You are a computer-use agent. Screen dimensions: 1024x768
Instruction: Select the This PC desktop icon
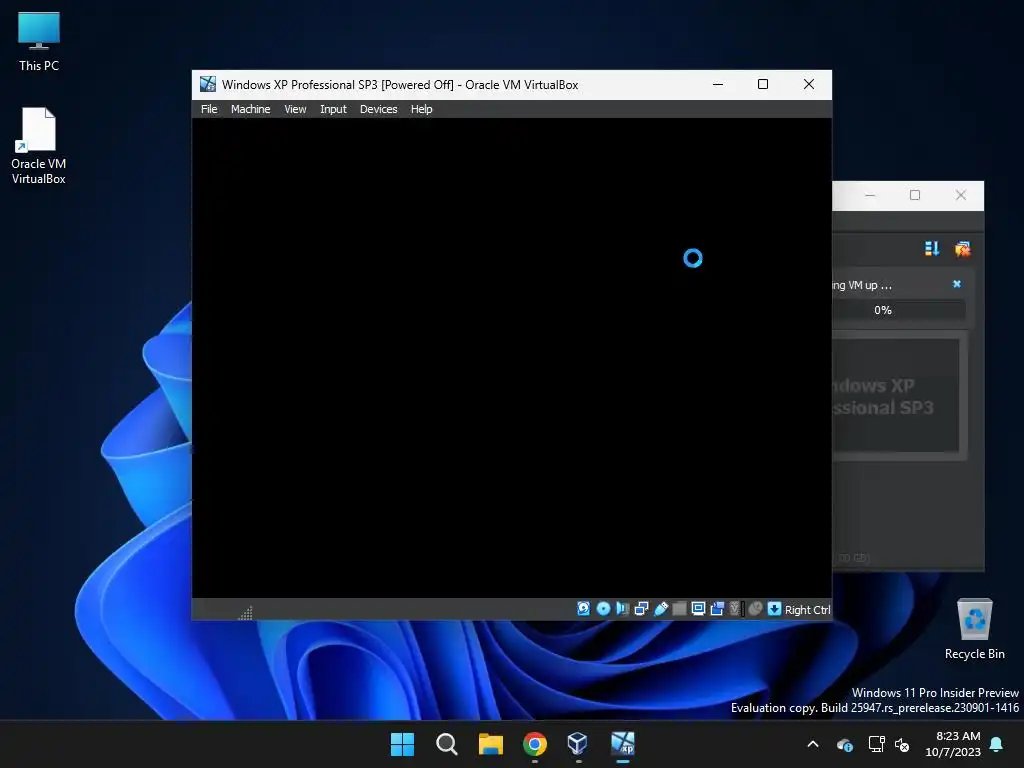coord(39,41)
